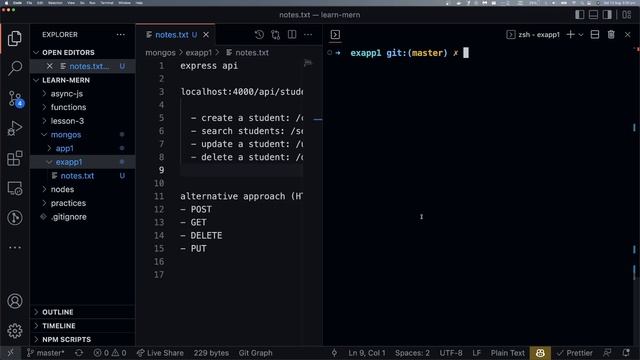Close the terminal panel
Screen dimensions: 640x360
coord(627,35)
